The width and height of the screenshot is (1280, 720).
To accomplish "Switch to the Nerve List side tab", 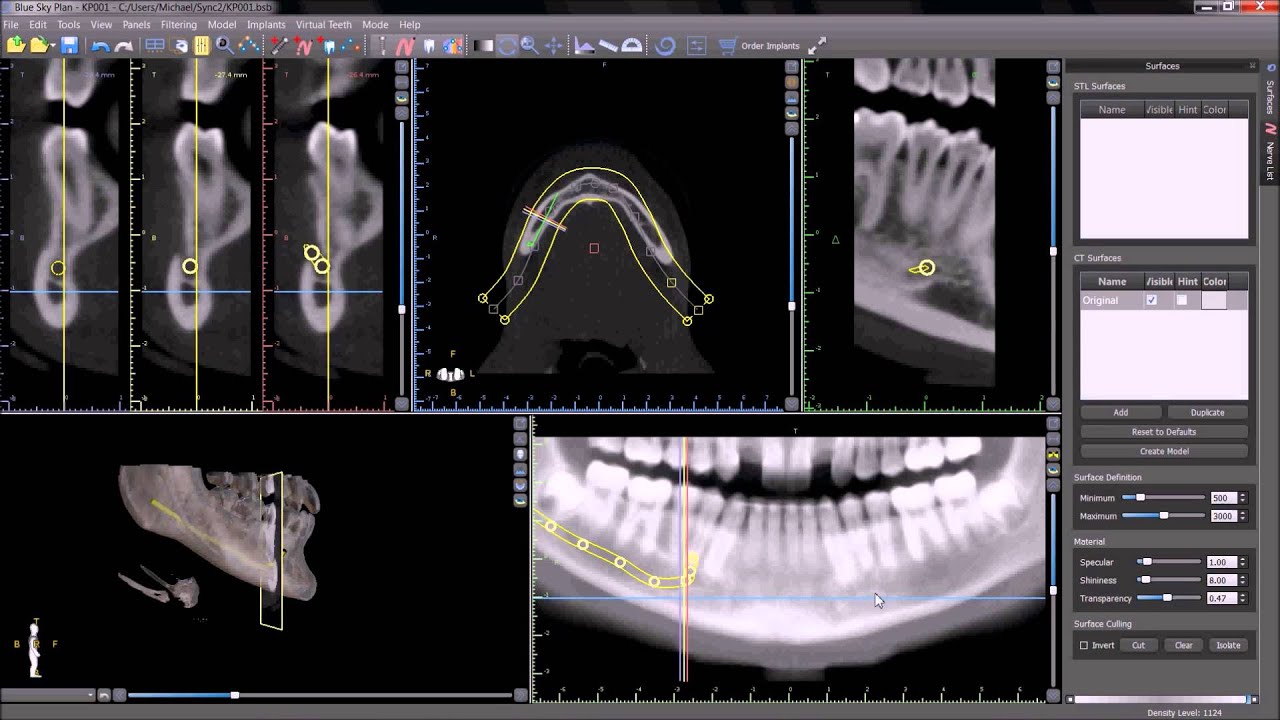I will (1271, 150).
